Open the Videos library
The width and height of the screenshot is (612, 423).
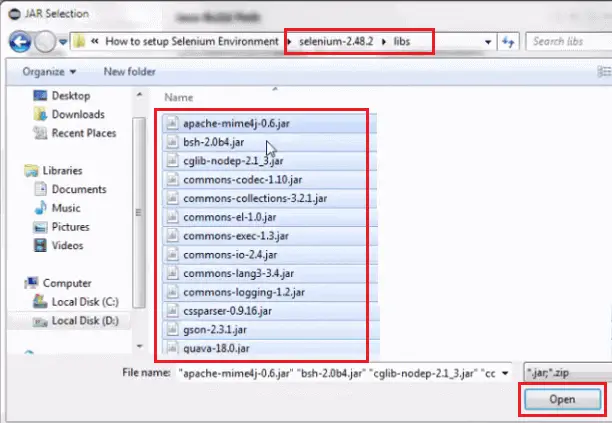coord(59,245)
